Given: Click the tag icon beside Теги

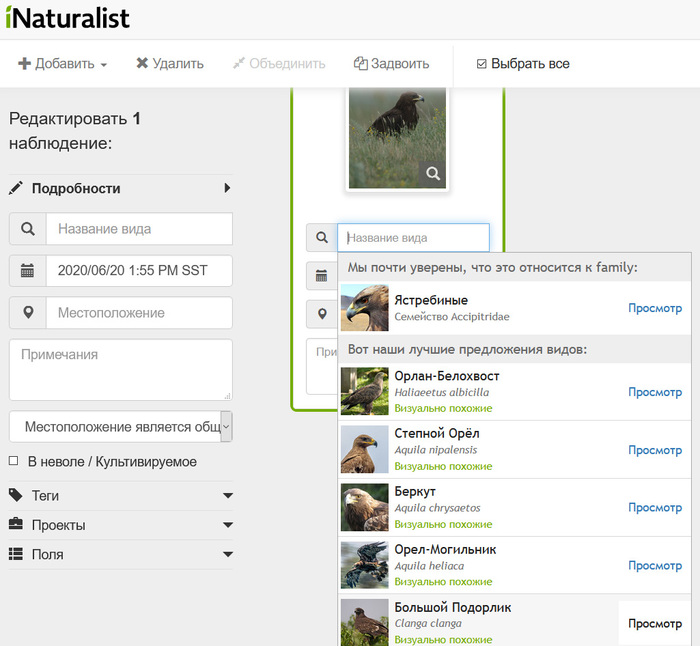Looking at the screenshot, I should coord(16,495).
